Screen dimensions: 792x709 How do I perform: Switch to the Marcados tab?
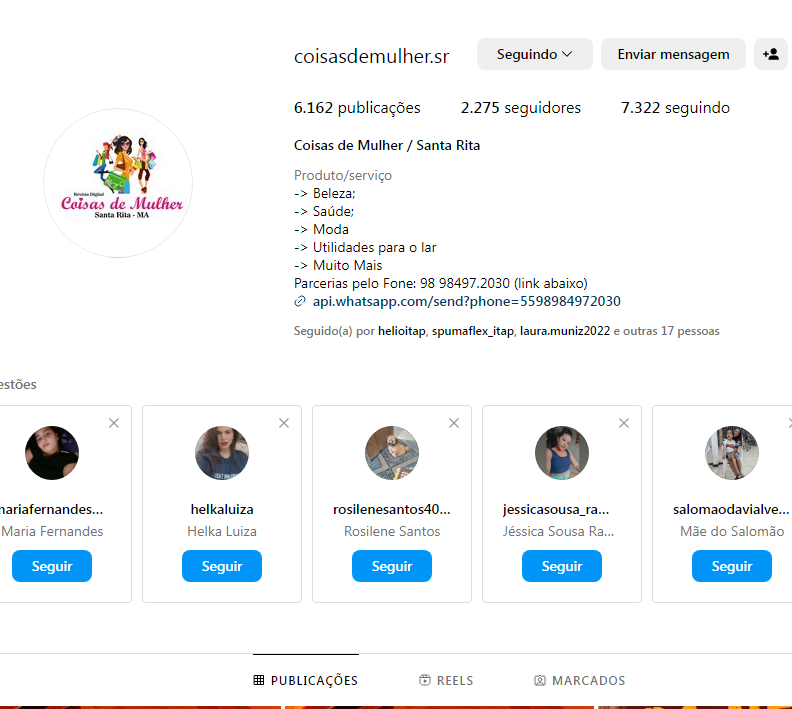[580, 680]
